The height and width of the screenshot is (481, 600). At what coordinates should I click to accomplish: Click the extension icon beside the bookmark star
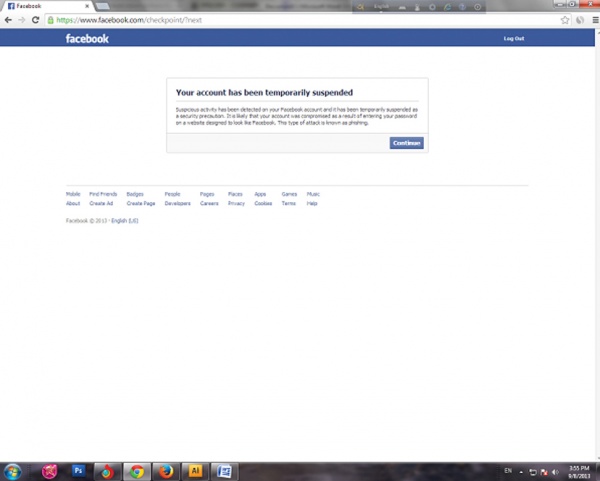coord(580,20)
